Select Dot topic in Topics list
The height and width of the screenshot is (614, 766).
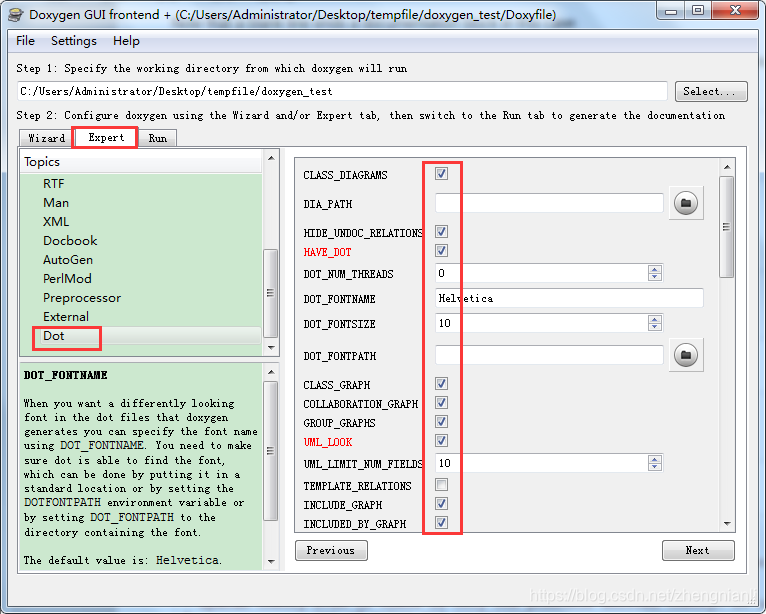(x=53, y=336)
